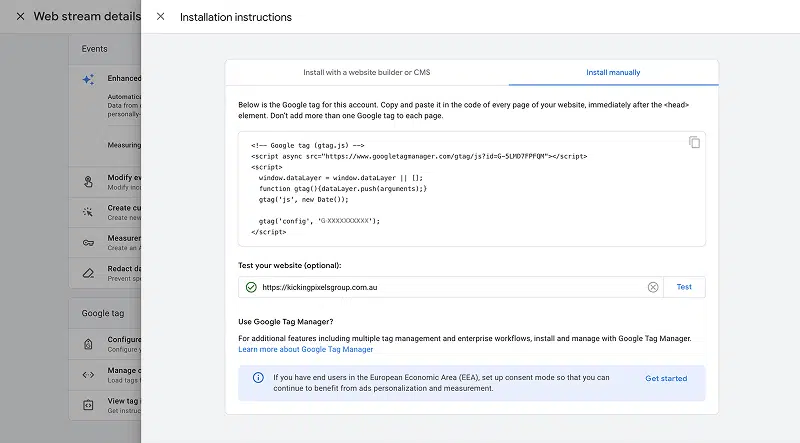This screenshot has width=800, height=443.
Task: Select the Install manually tab
Action: pyautogui.click(x=613, y=72)
